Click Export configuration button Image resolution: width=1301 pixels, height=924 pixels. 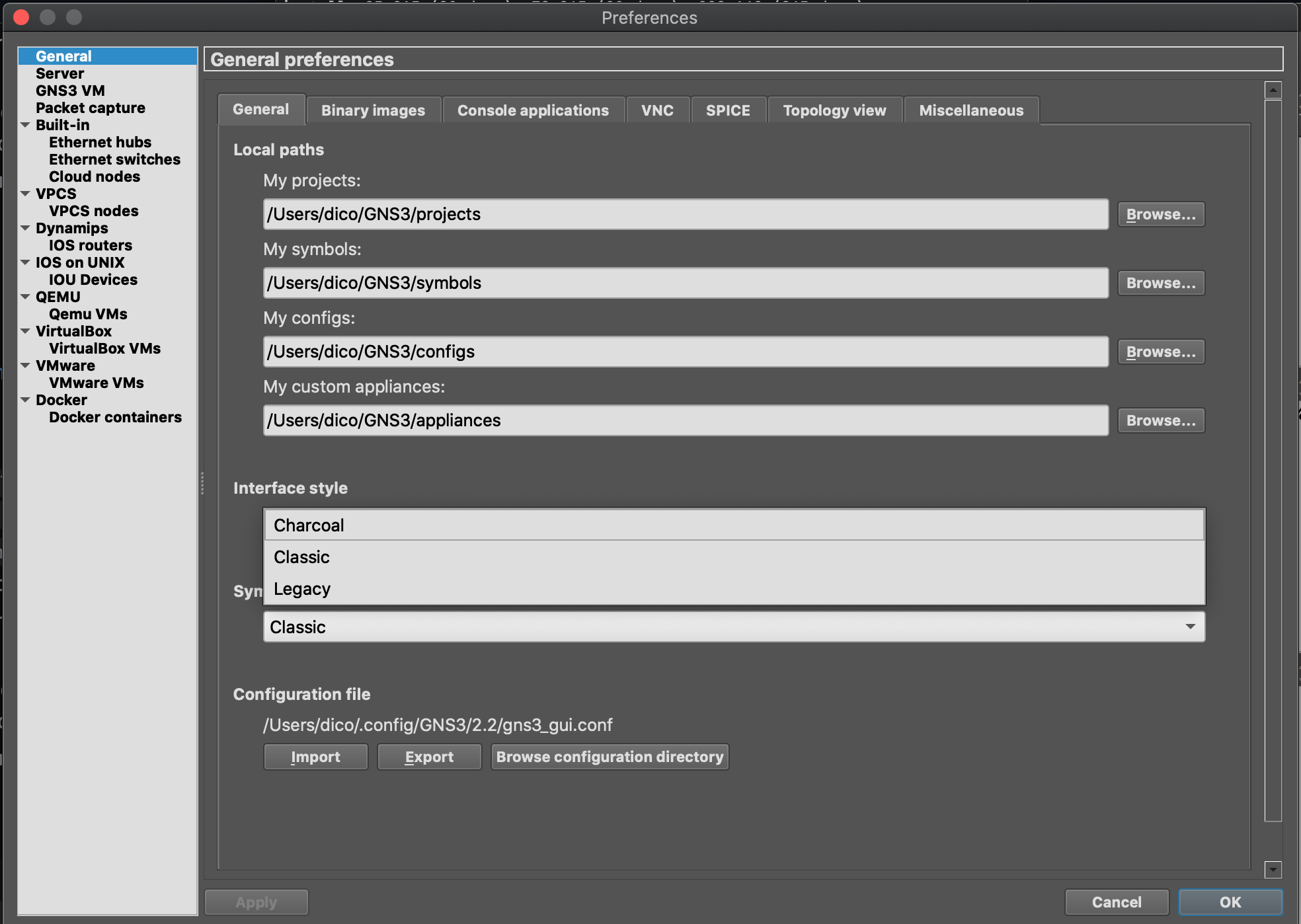tap(429, 757)
